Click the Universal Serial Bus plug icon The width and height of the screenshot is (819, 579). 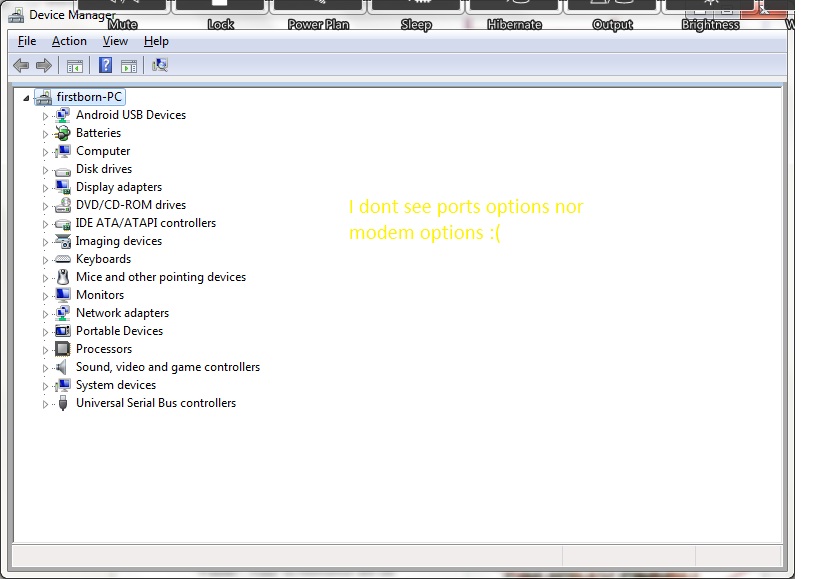[63, 403]
